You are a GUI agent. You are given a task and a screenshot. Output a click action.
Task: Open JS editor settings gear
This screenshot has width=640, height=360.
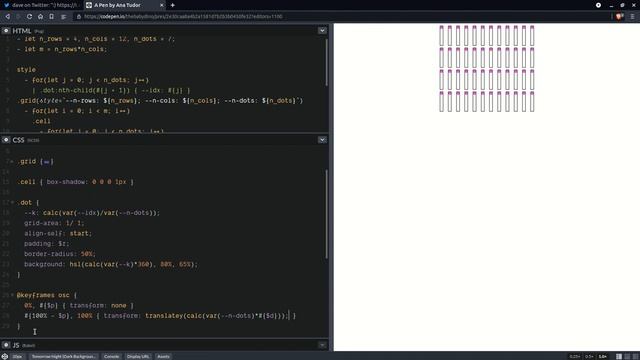tap(6, 345)
